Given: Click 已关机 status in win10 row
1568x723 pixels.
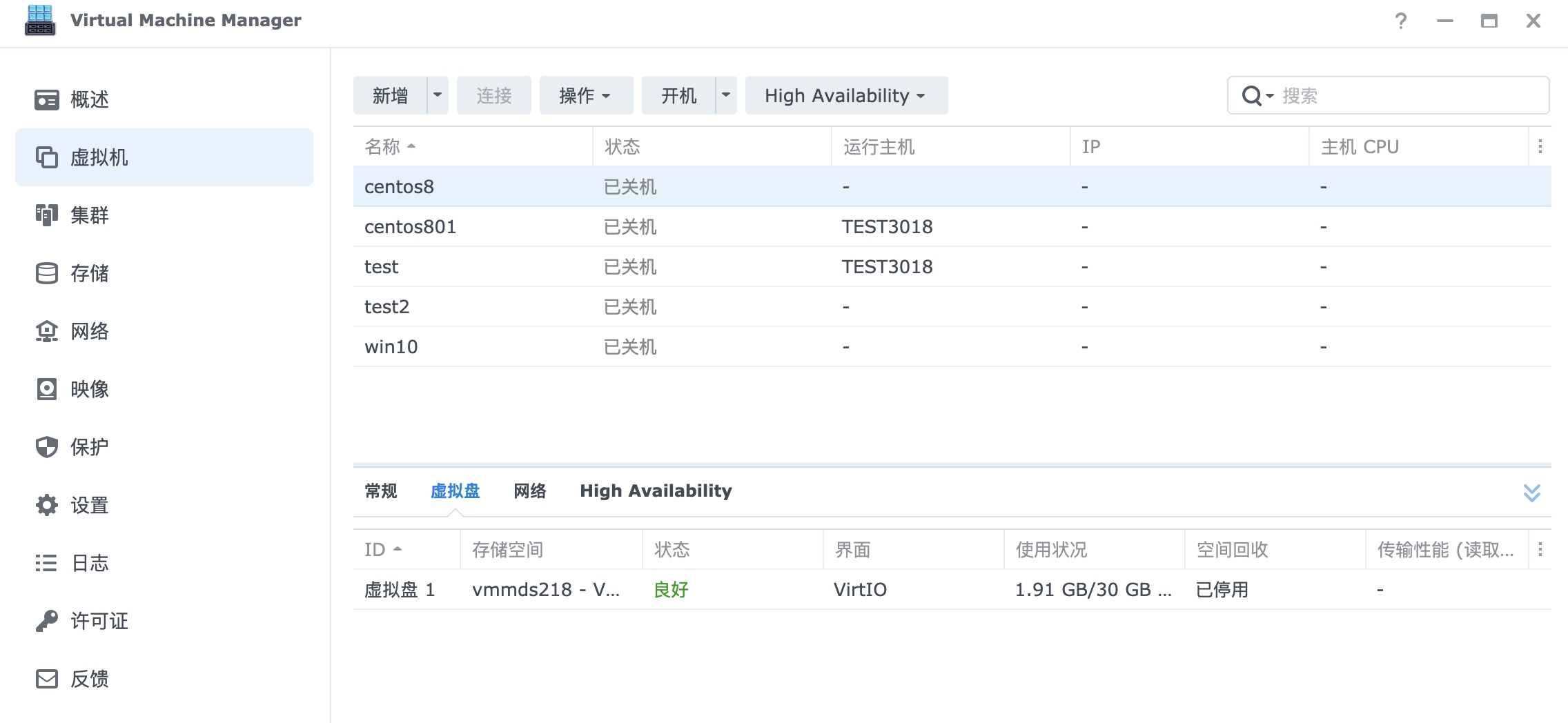Looking at the screenshot, I should (x=630, y=346).
